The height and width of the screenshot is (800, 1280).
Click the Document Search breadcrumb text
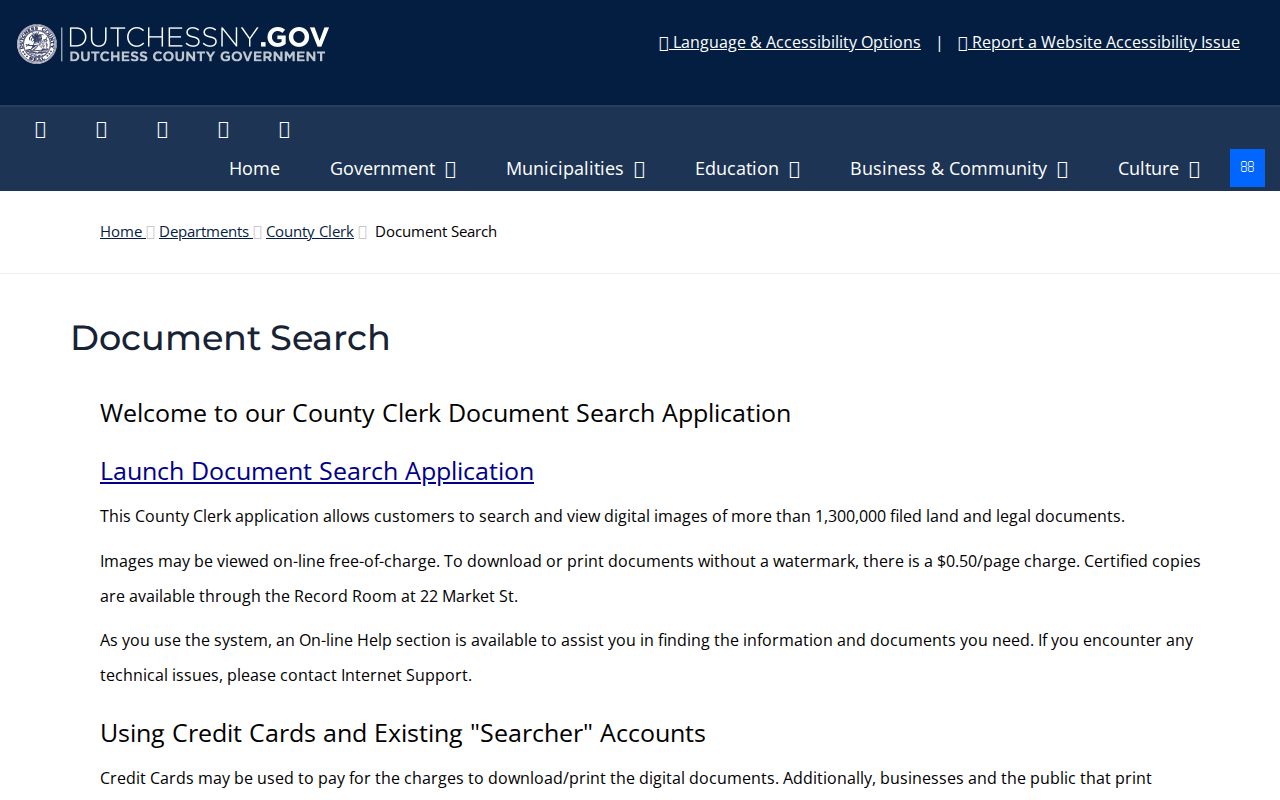point(436,231)
